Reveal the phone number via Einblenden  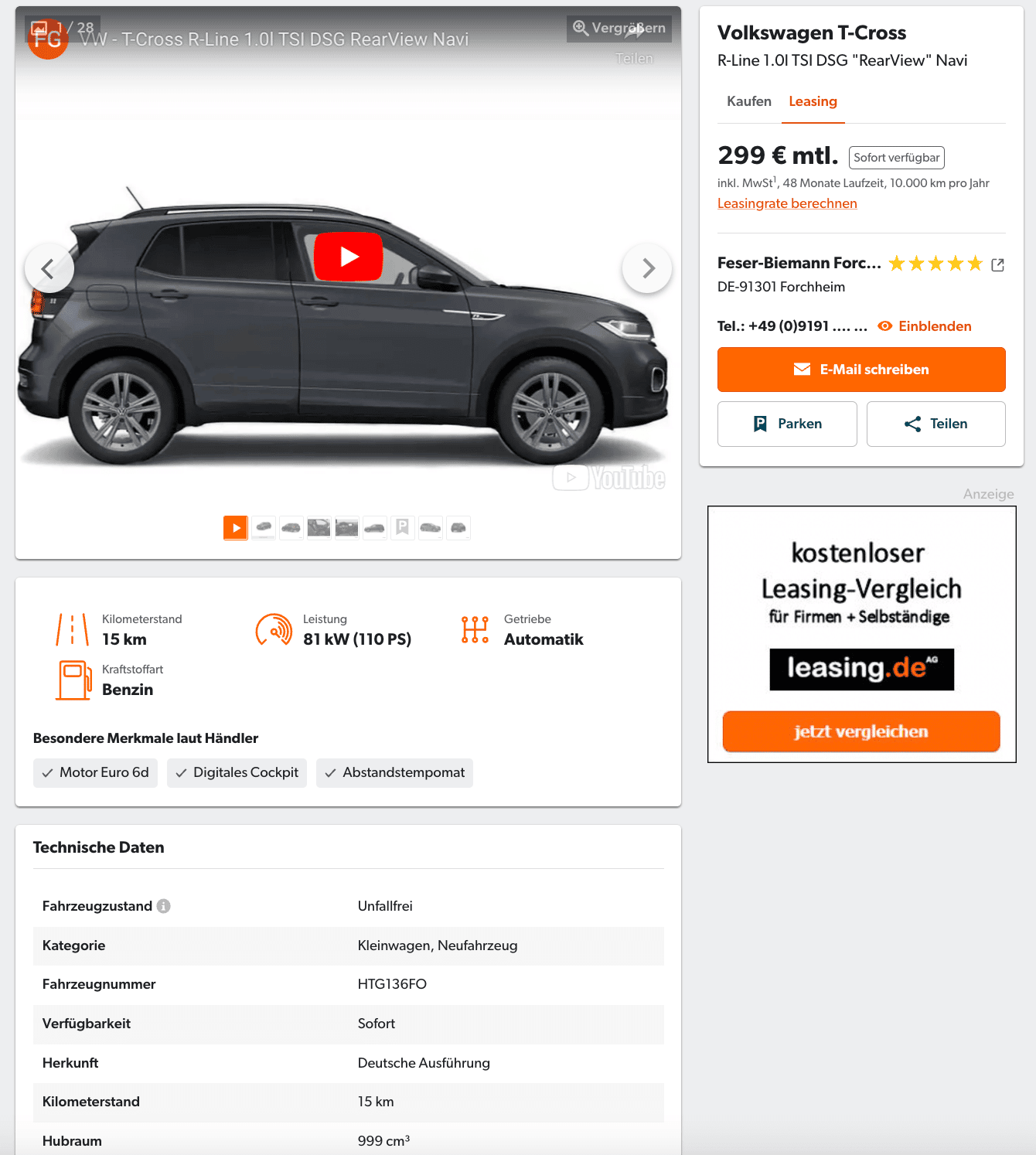click(x=925, y=326)
